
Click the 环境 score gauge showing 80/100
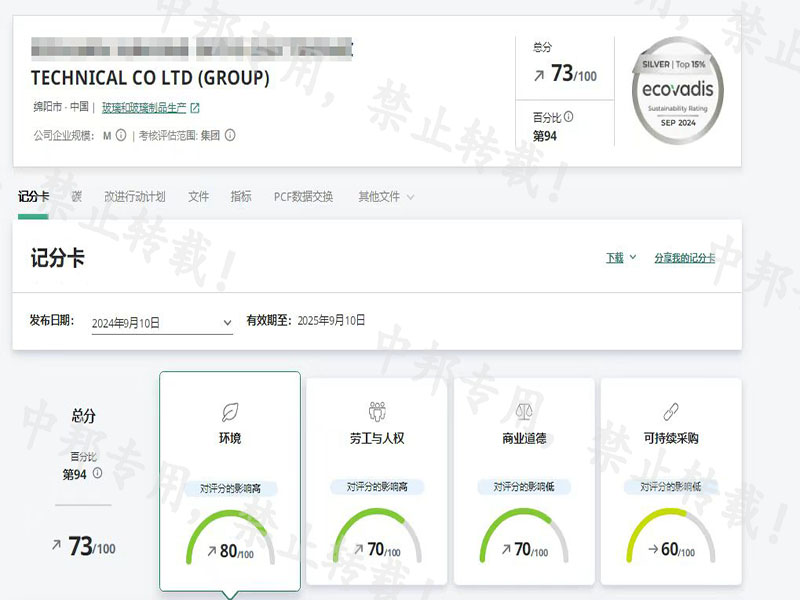230,545
